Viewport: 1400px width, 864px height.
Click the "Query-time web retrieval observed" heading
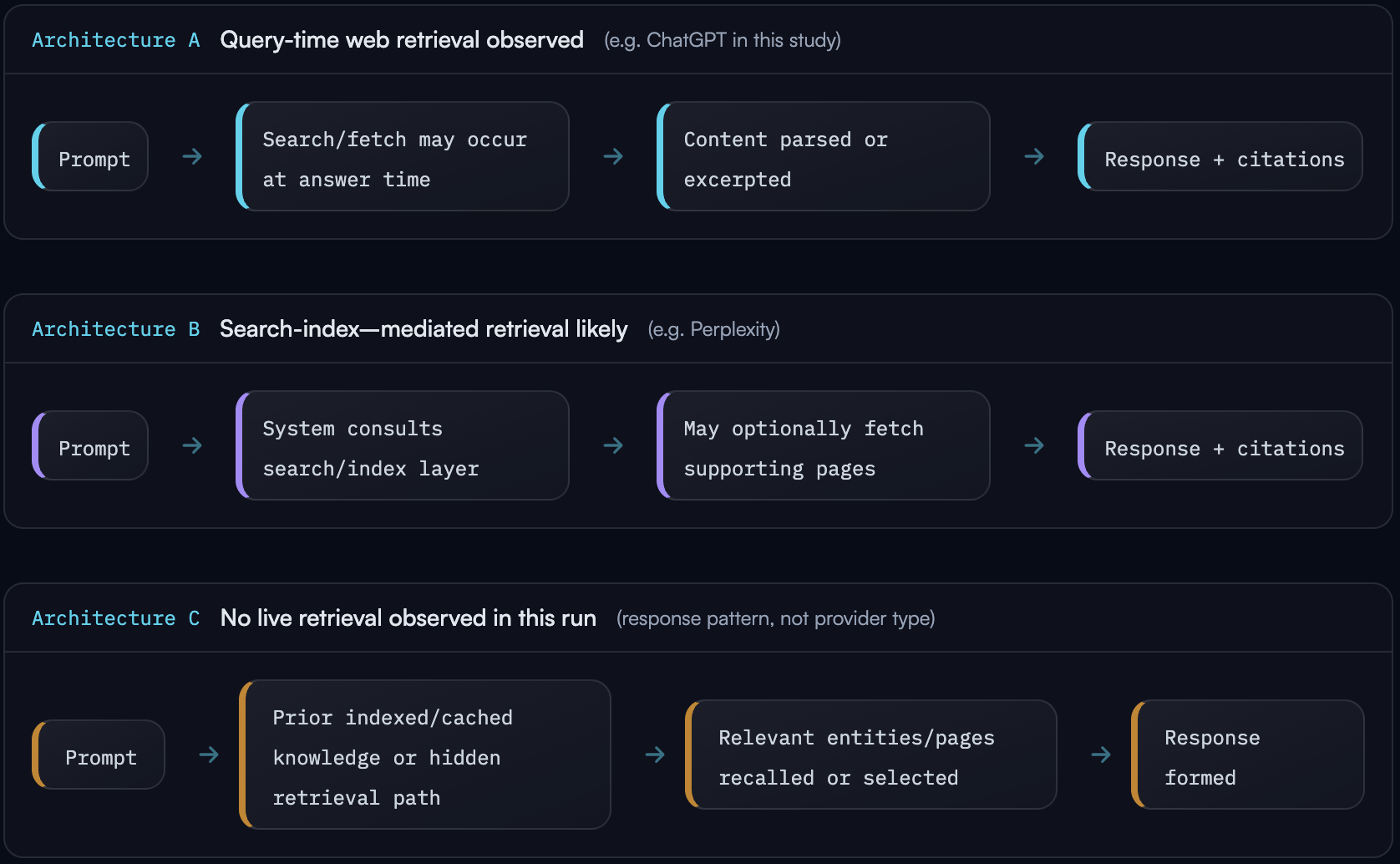pyautogui.click(x=402, y=40)
